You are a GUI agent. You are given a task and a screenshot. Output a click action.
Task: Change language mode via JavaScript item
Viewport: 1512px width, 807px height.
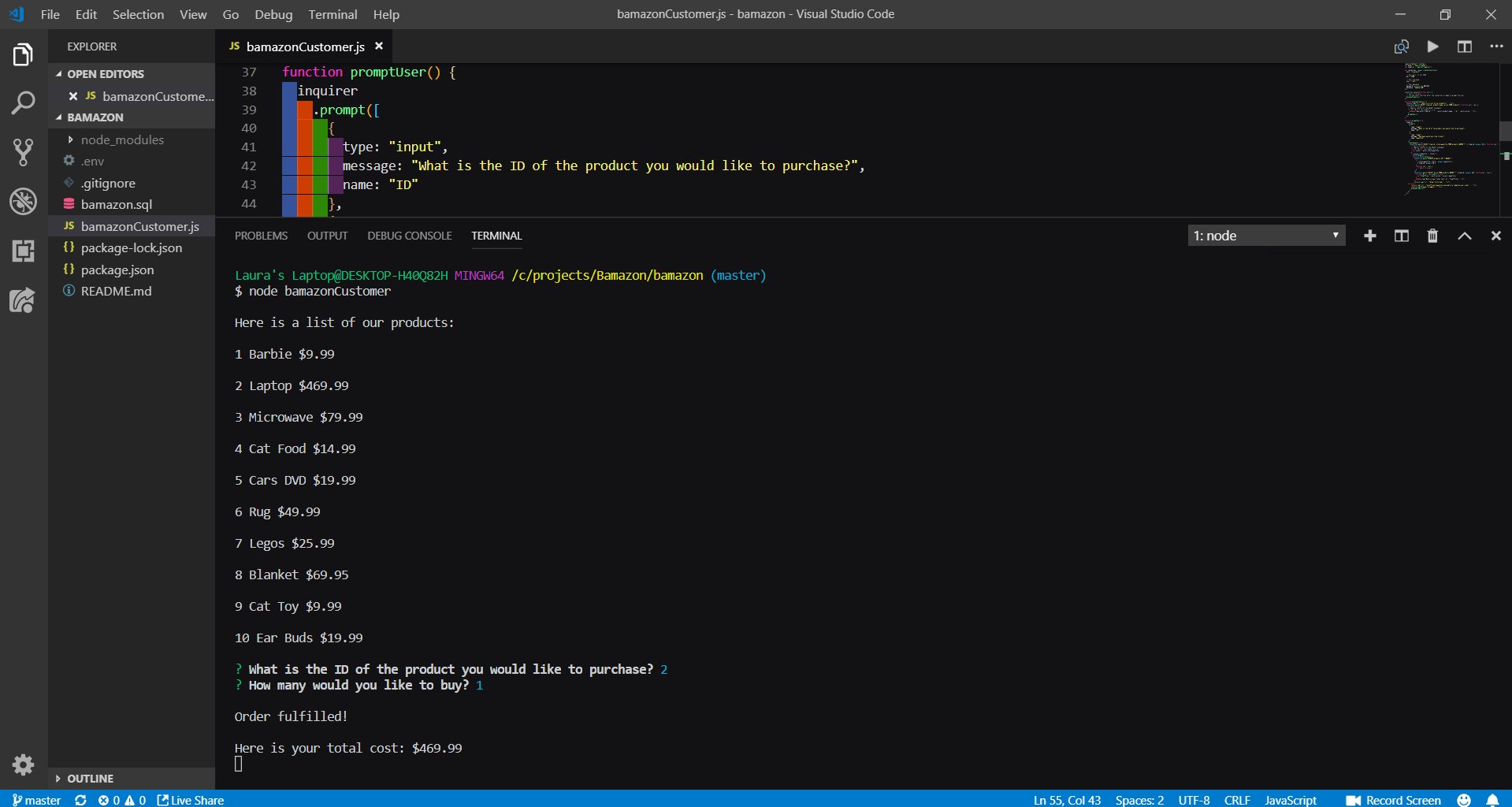coord(1291,800)
